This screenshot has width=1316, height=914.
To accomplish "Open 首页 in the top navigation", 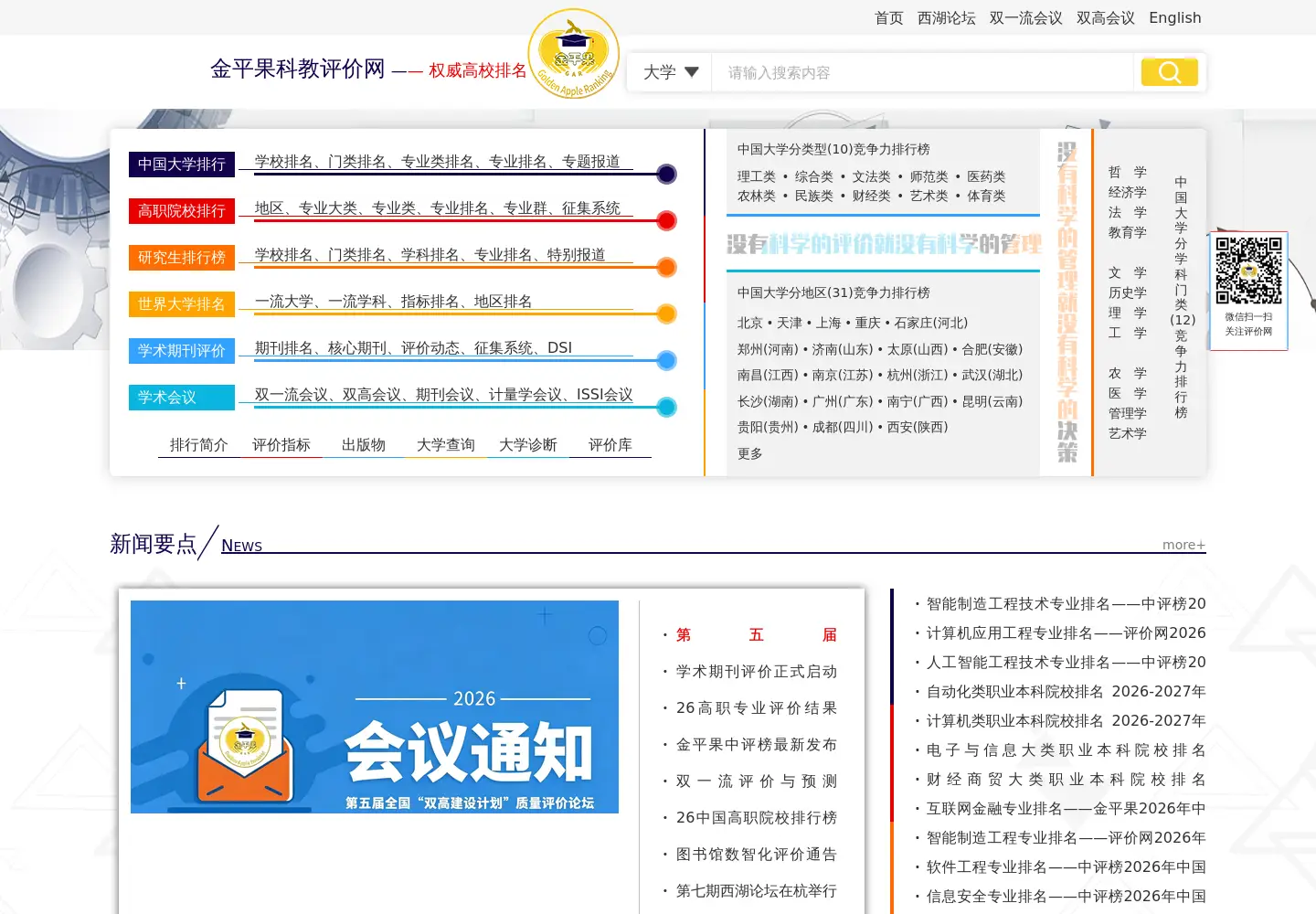I will 888,18.
